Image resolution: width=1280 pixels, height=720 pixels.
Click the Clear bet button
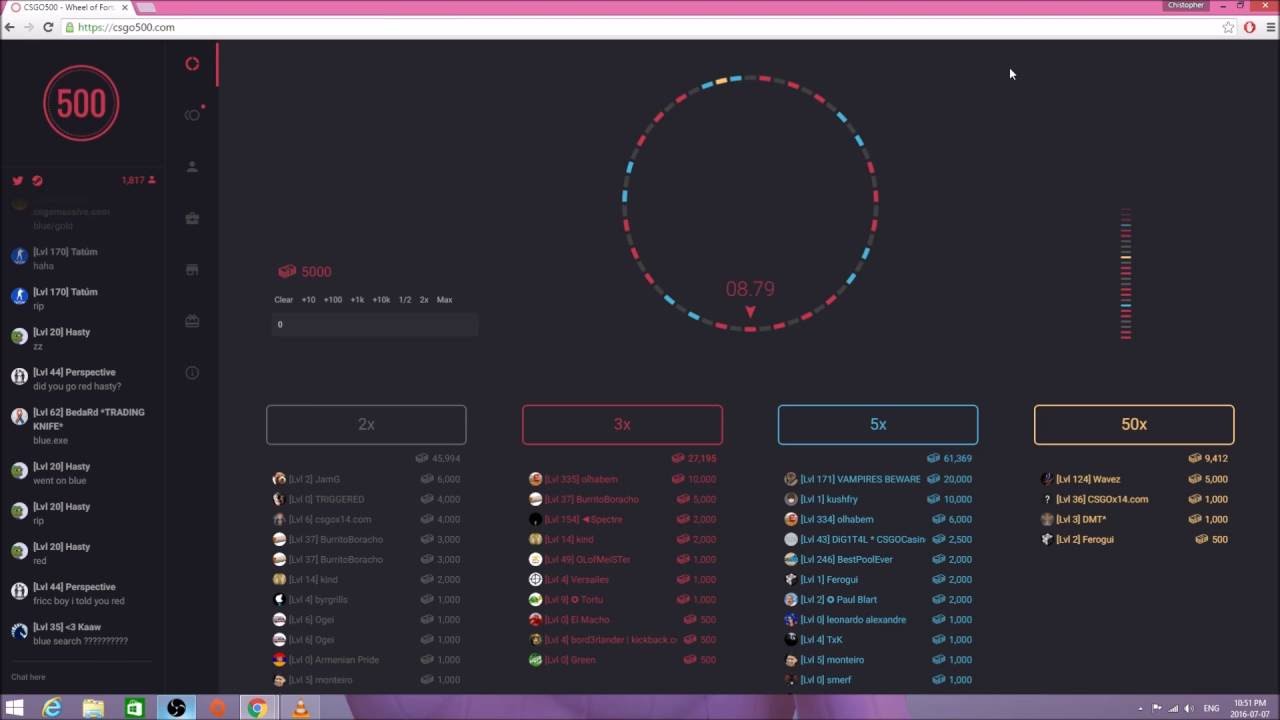284,300
